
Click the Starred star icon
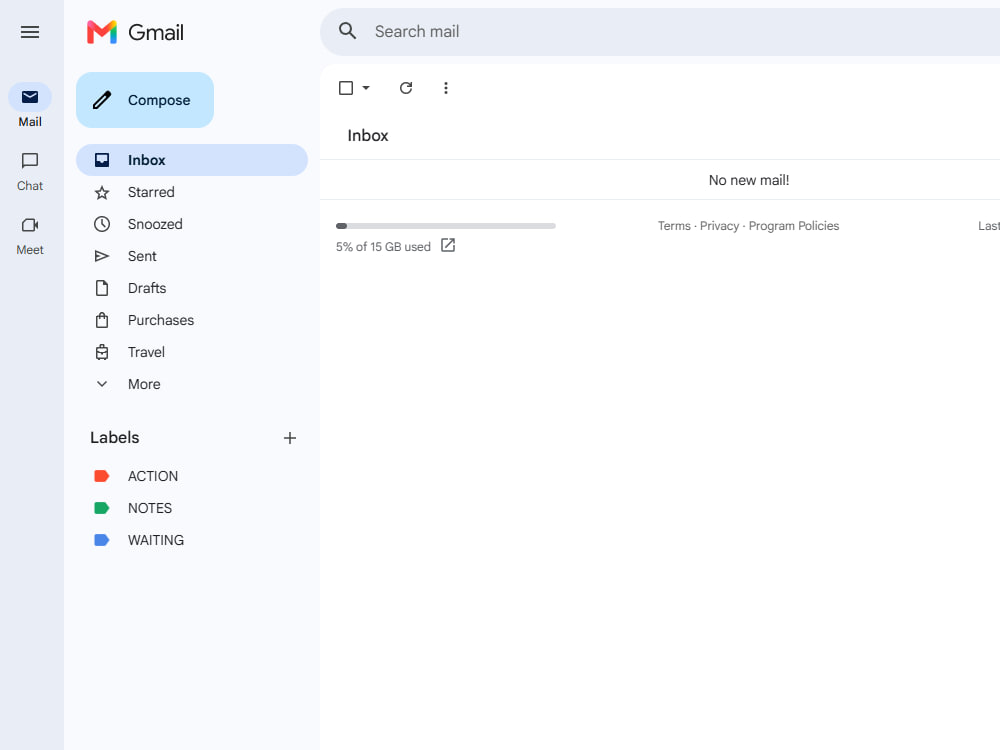click(102, 192)
